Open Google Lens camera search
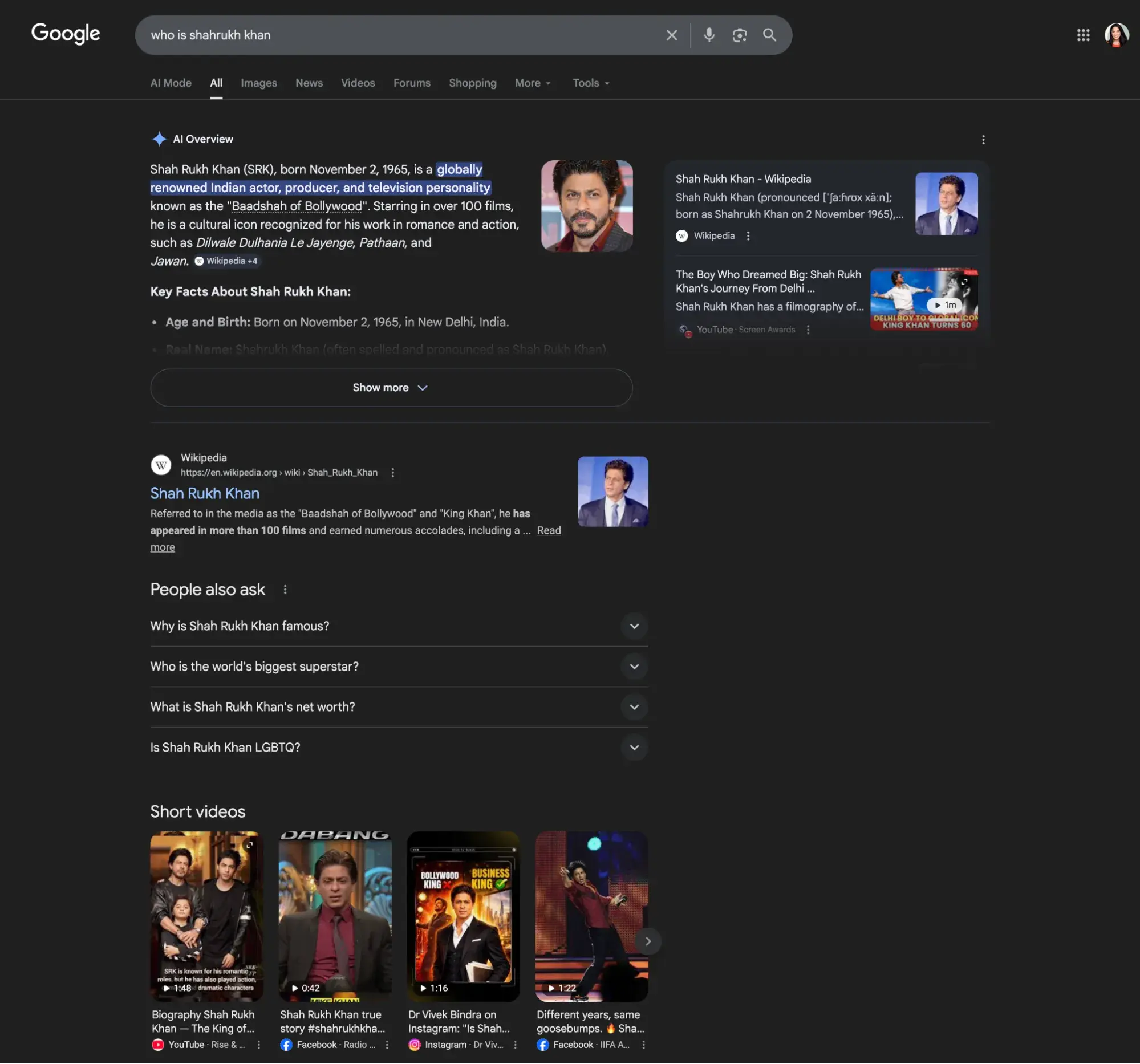Image resolution: width=1140 pixels, height=1064 pixels. pos(739,35)
